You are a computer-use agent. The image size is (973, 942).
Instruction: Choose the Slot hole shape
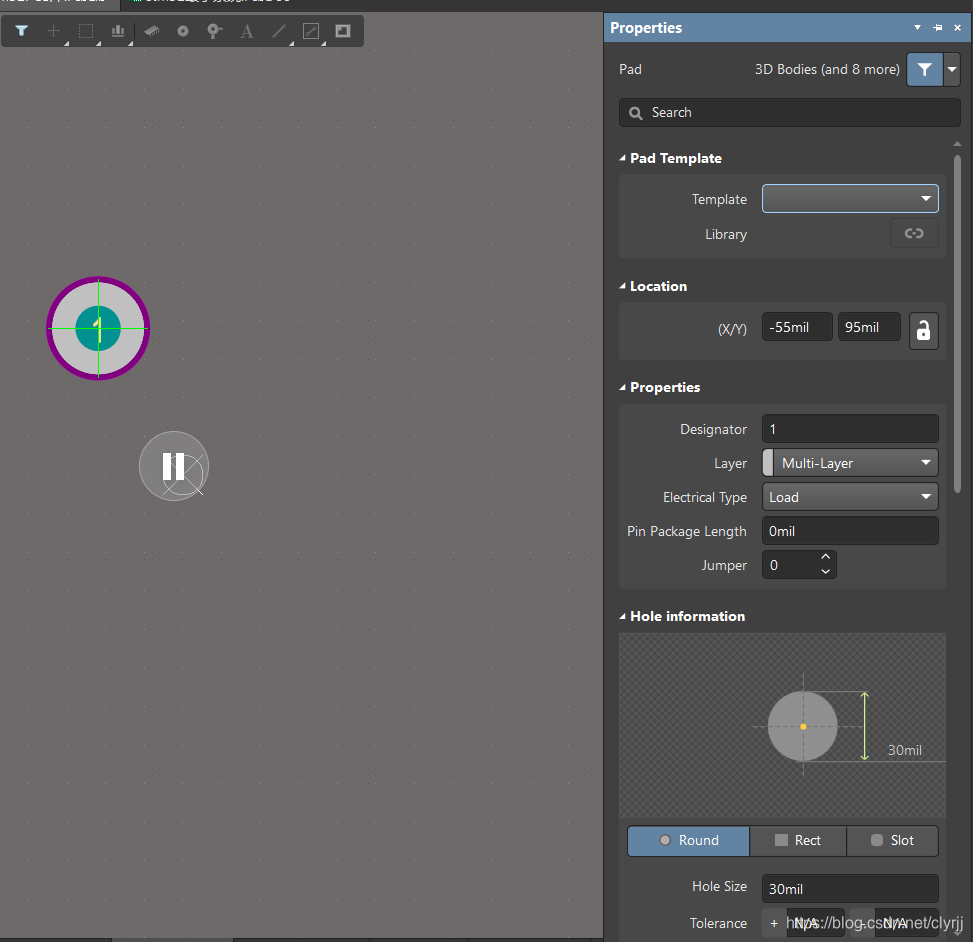click(x=892, y=840)
